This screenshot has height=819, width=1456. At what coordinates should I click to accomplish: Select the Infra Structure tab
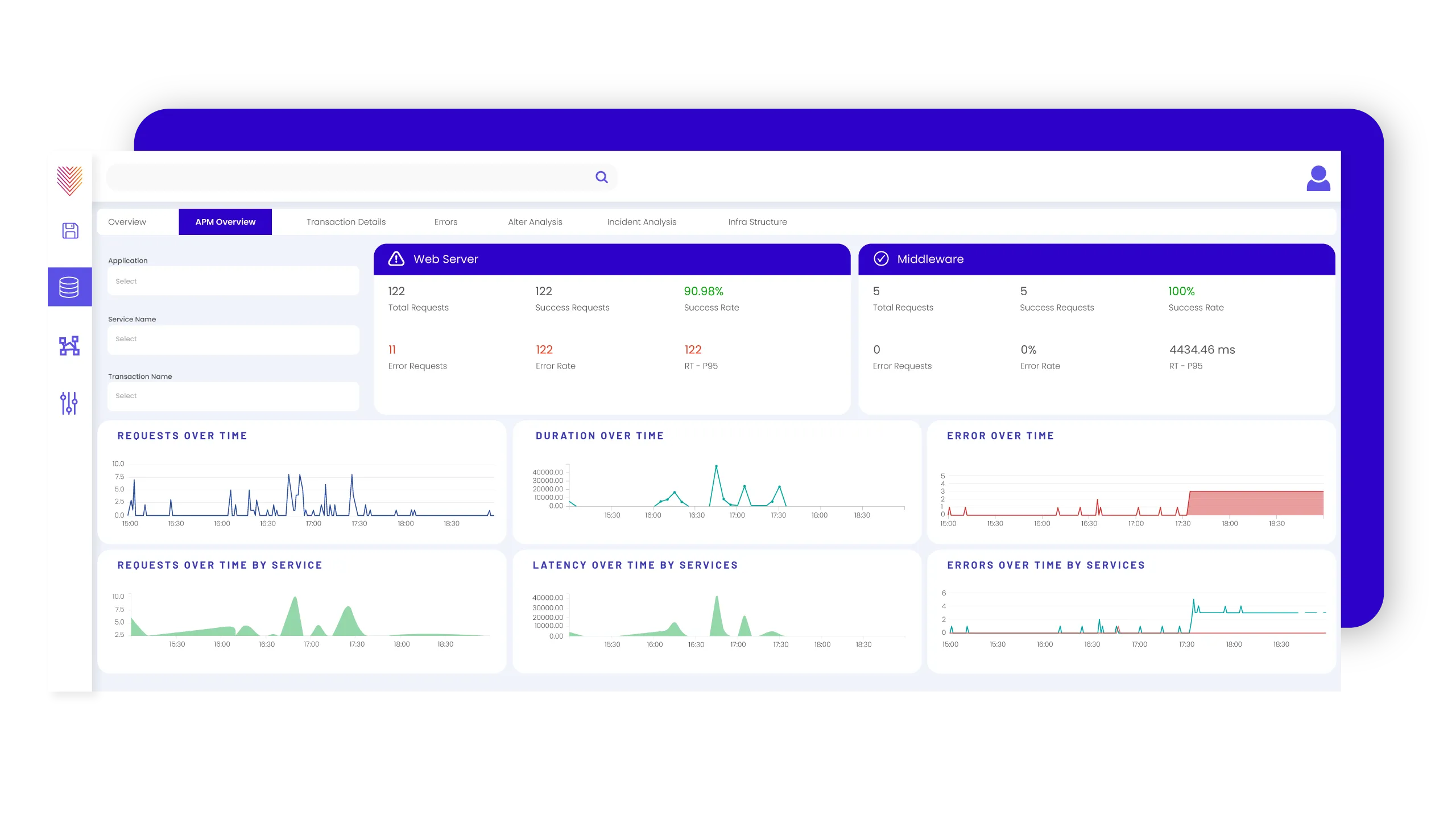pos(758,222)
